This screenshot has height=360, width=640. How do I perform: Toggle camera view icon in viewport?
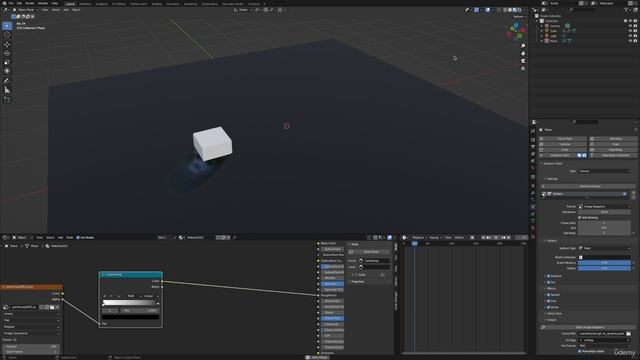pyautogui.click(x=523, y=61)
